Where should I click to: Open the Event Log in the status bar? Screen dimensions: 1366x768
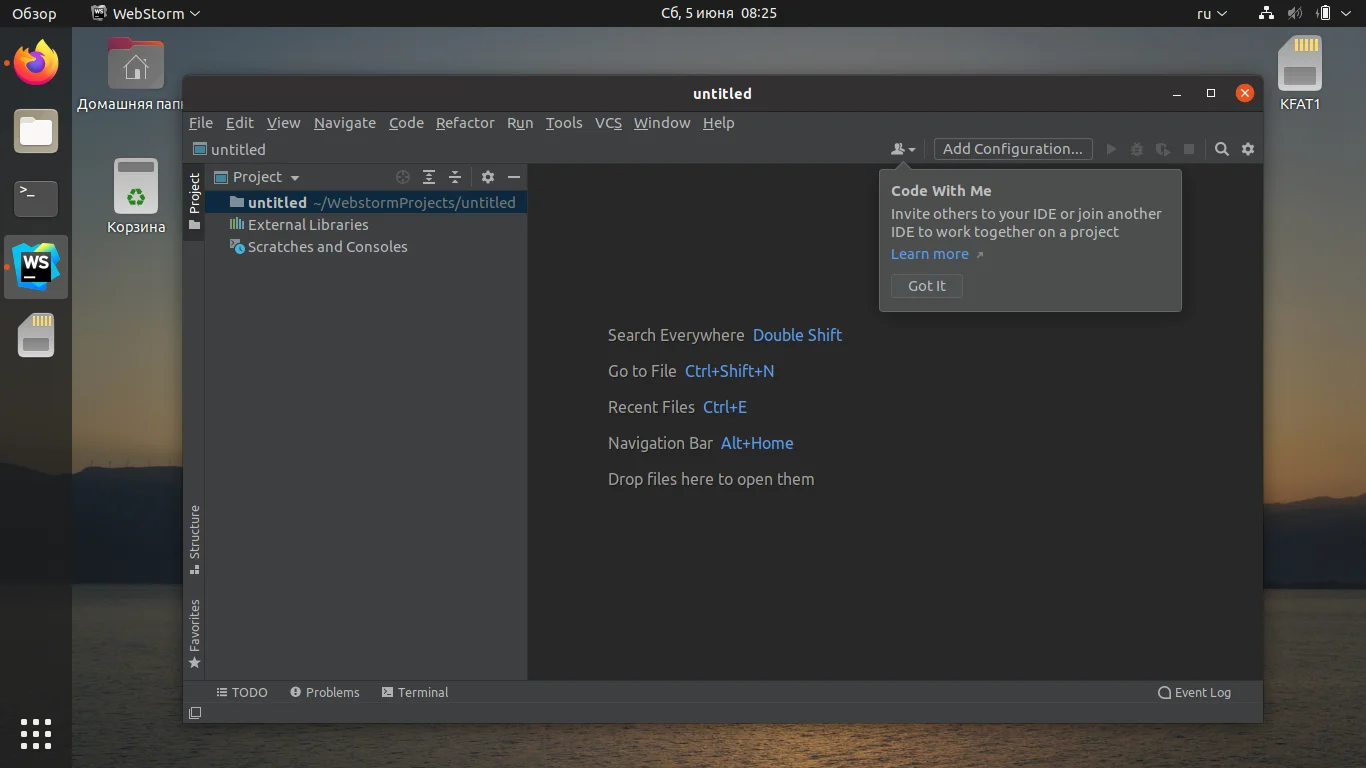point(1194,692)
